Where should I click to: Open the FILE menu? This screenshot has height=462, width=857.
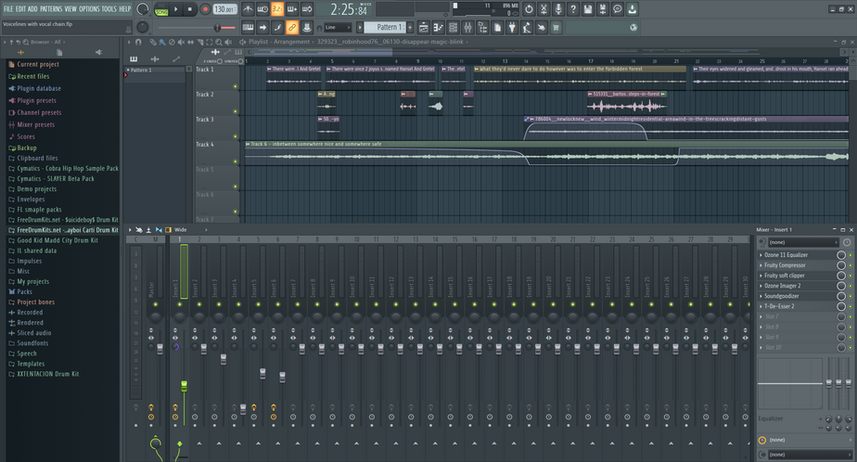click(x=8, y=9)
